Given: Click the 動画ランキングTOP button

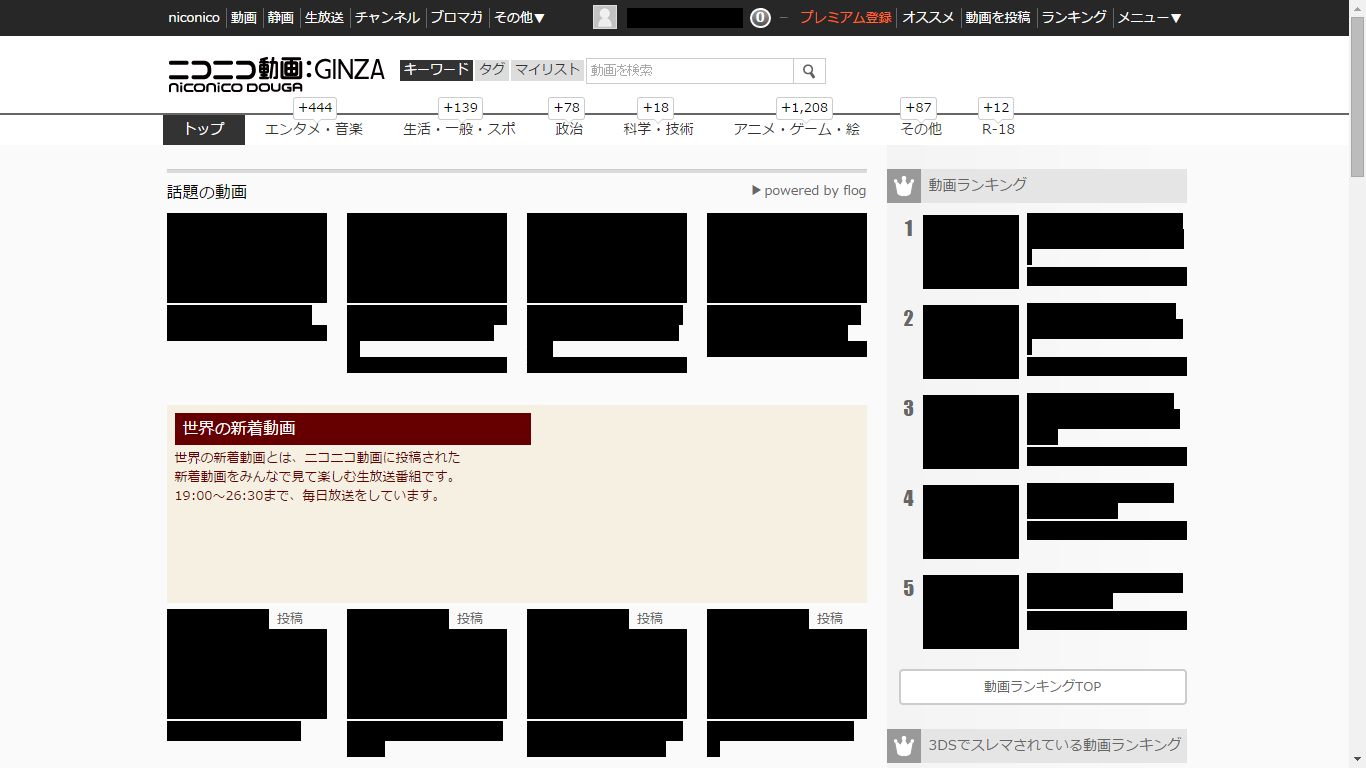Looking at the screenshot, I should (1043, 687).
